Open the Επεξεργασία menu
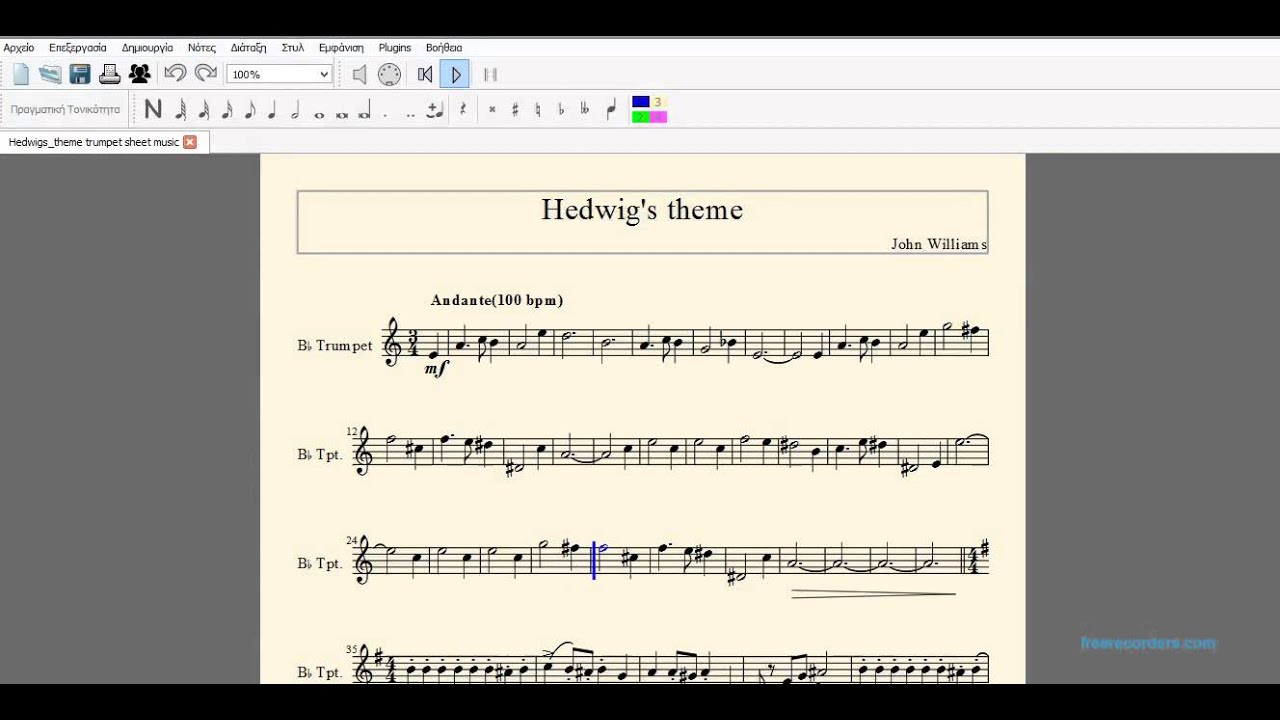 click(x=78, y=47)
